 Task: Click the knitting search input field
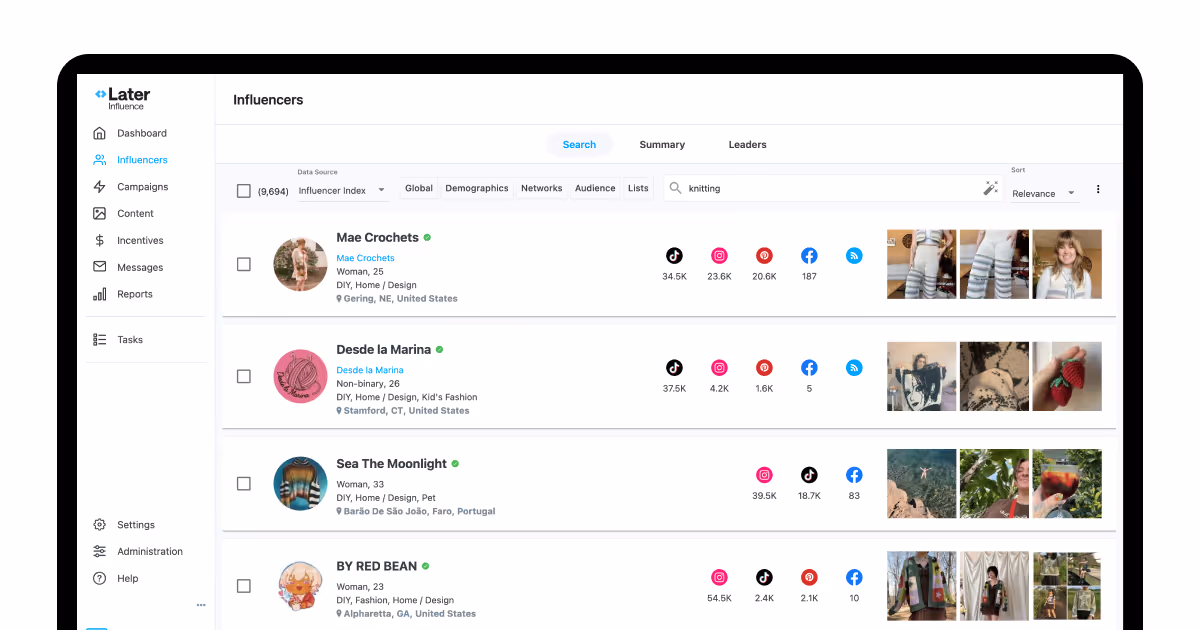pos(834,188)
